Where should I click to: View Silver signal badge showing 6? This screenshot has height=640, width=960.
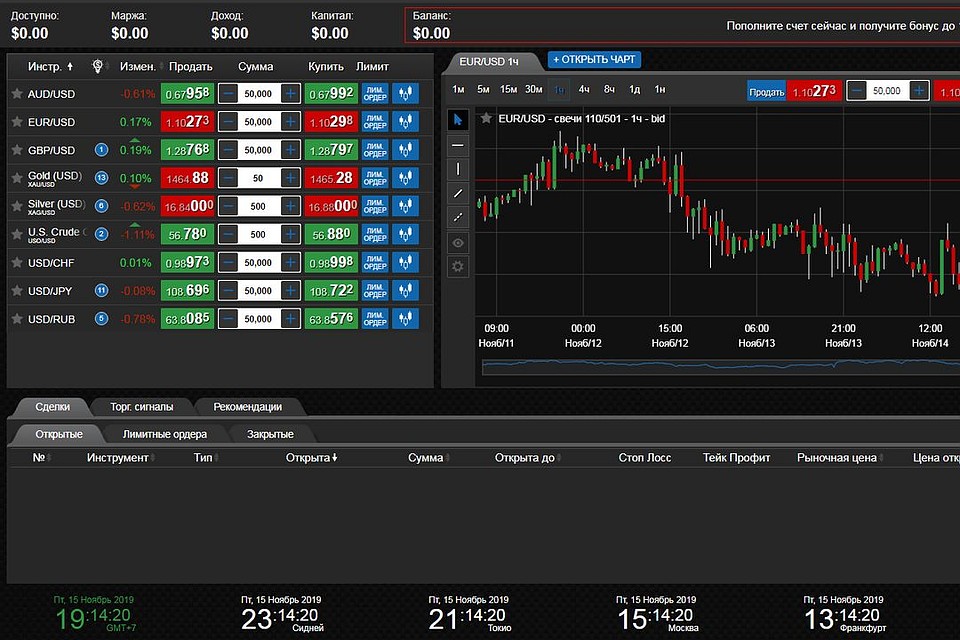point(102,206)
